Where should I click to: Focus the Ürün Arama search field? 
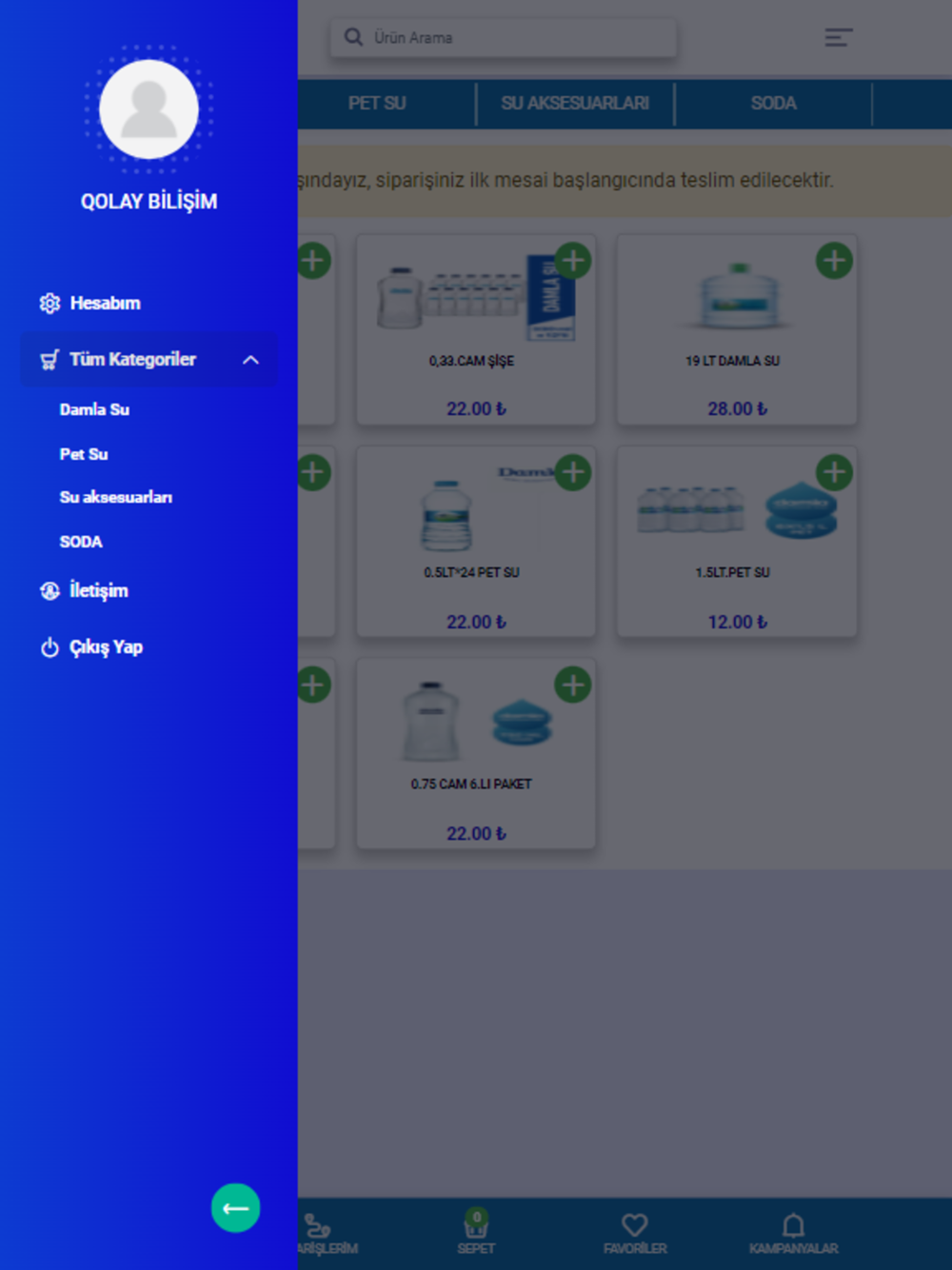[x=504, y=37]
